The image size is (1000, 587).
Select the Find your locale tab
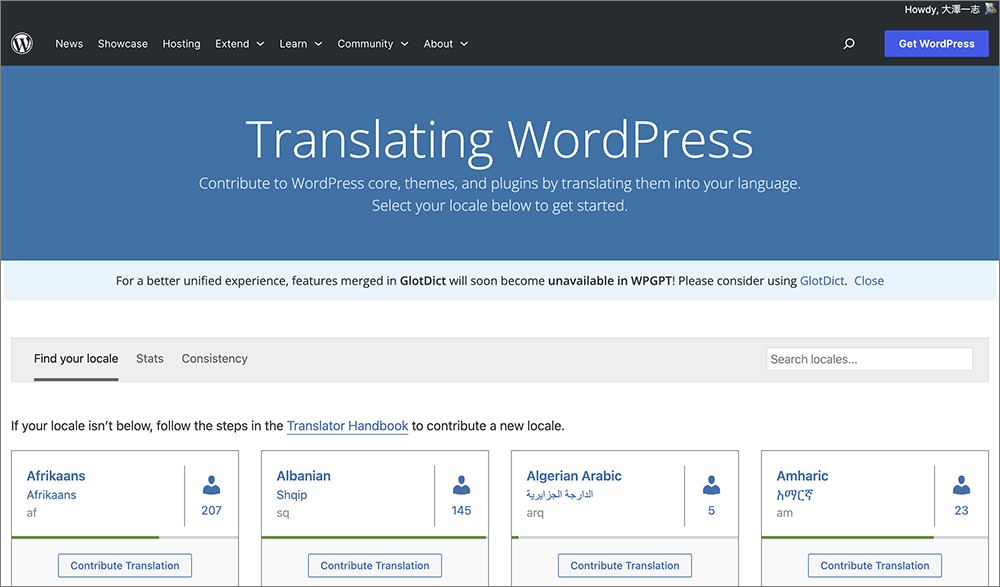click(x=76, y=359)
